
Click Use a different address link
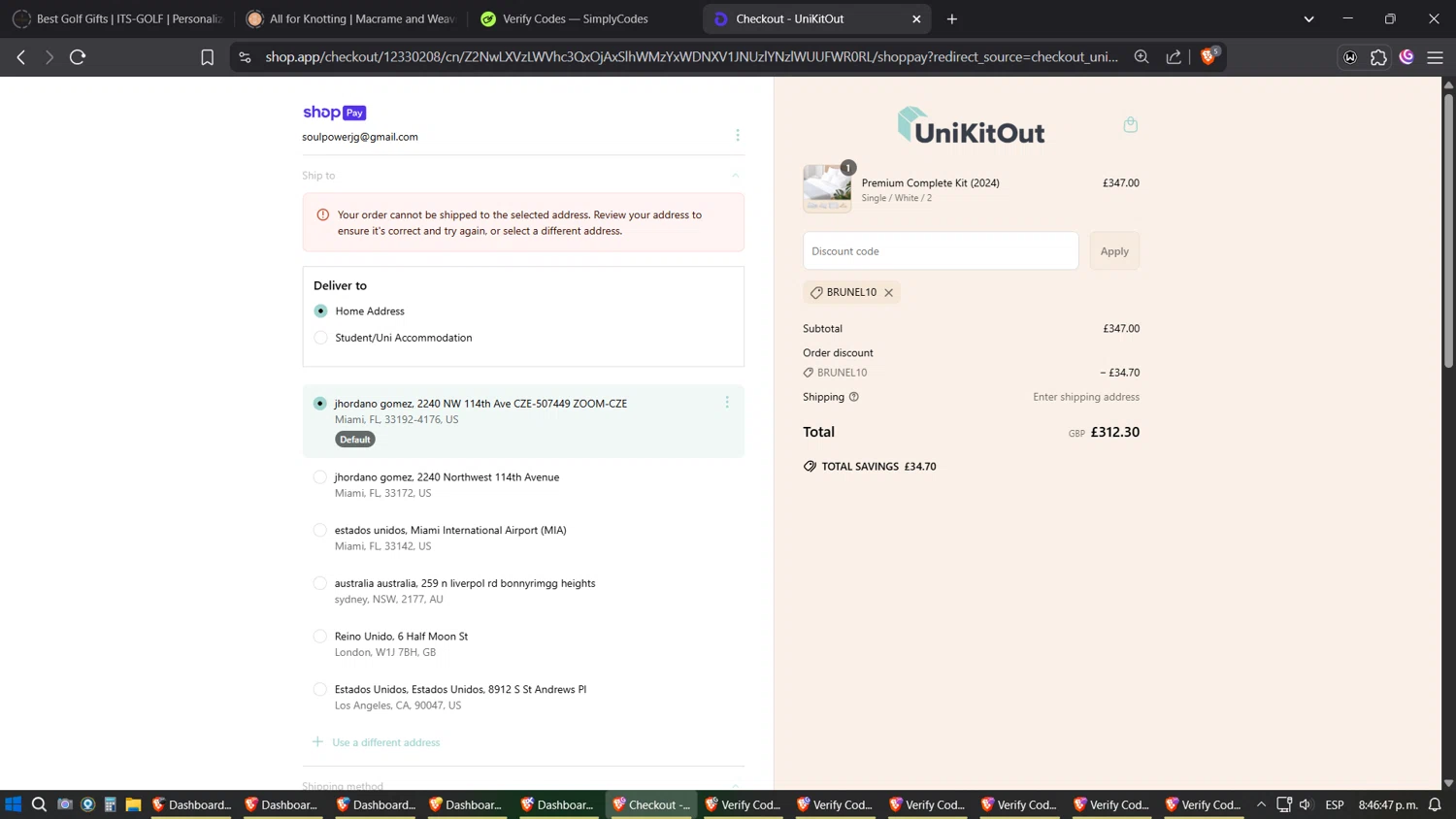(x=385, y=742)
